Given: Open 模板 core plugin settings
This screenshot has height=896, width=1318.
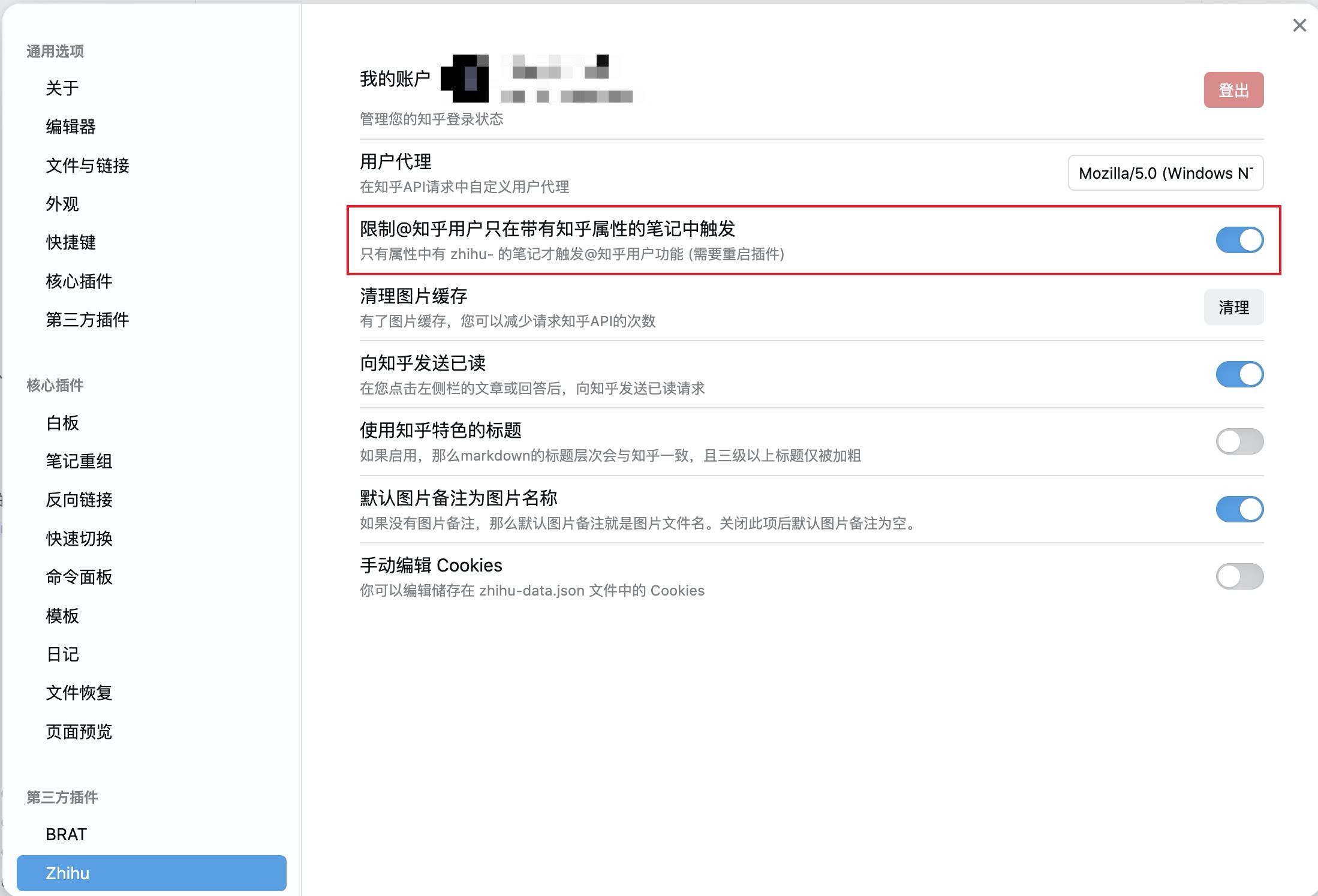Looking at the screenshot, I should tap(62, 616).
